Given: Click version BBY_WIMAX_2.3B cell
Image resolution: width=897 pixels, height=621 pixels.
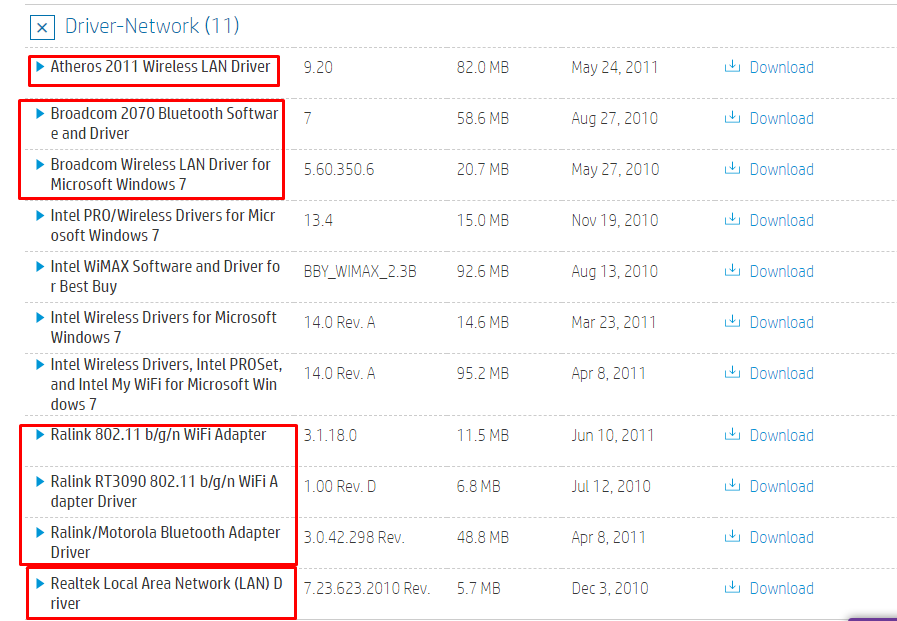Looking at the screenshot, I should [x=360, y=271].
